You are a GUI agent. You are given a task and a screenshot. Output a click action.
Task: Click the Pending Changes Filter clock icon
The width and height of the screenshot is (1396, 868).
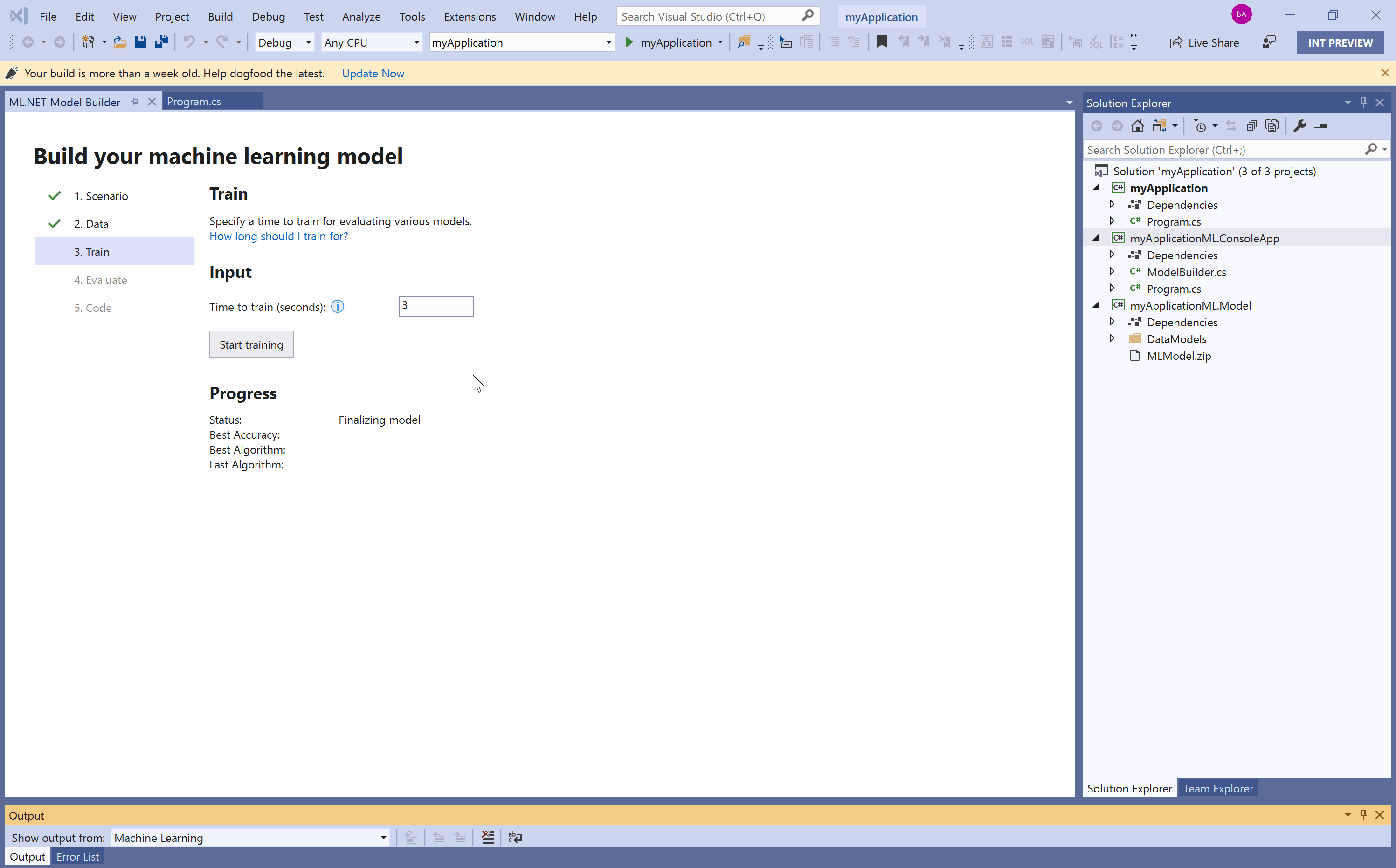point(1200,126)
